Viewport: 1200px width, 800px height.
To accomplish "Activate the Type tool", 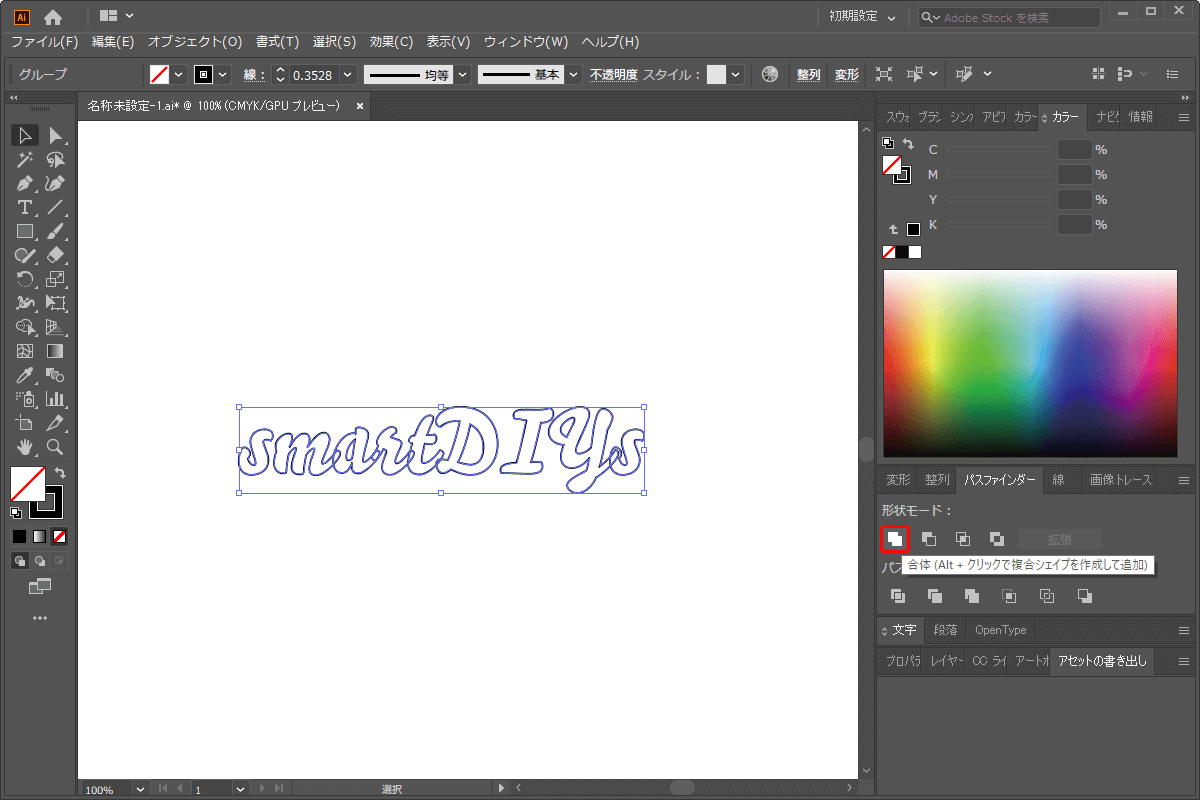I will tap(26, 207).
